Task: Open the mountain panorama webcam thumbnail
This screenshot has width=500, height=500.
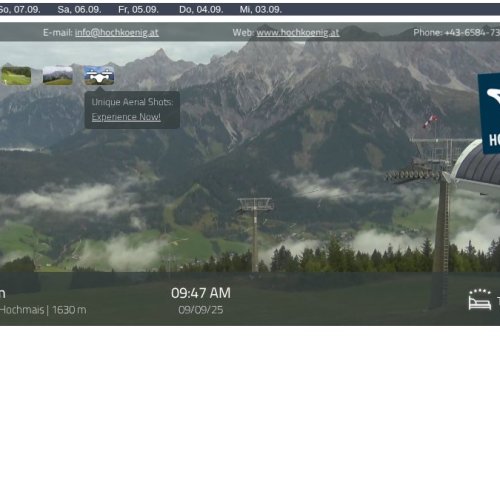Action: pos(58,76)
